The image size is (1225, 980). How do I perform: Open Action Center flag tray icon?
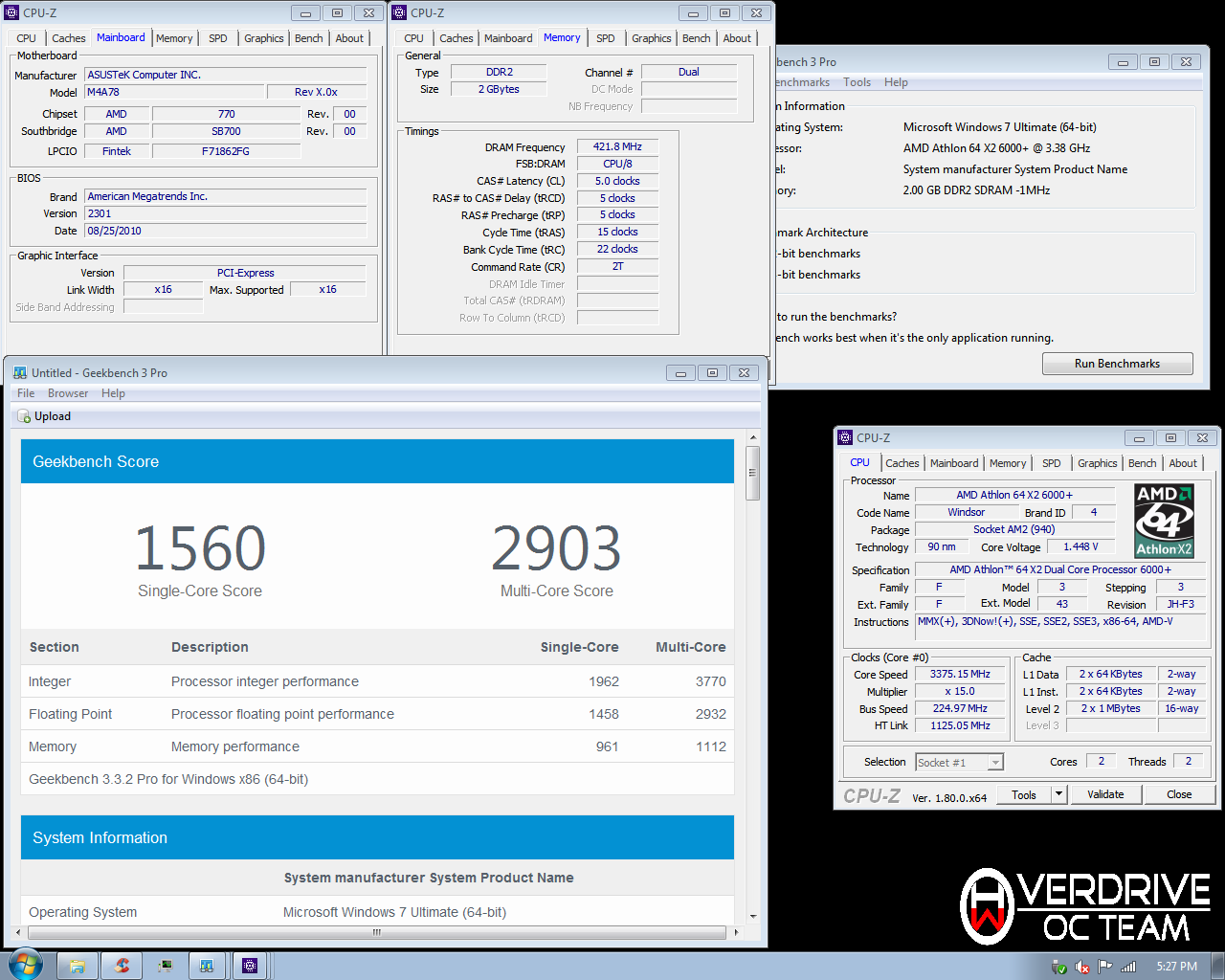pyautogui.click(x=1106, y=967)
